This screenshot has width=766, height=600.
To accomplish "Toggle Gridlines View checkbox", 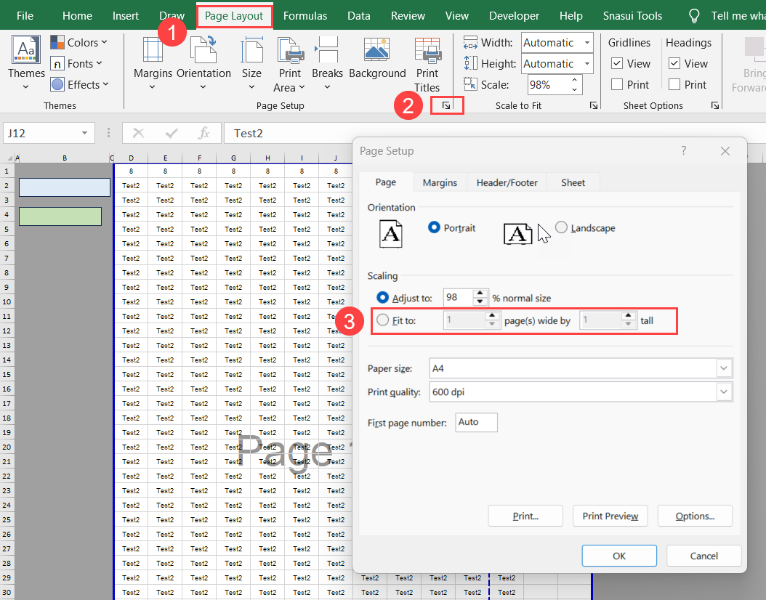I will [x=618, y=64].
